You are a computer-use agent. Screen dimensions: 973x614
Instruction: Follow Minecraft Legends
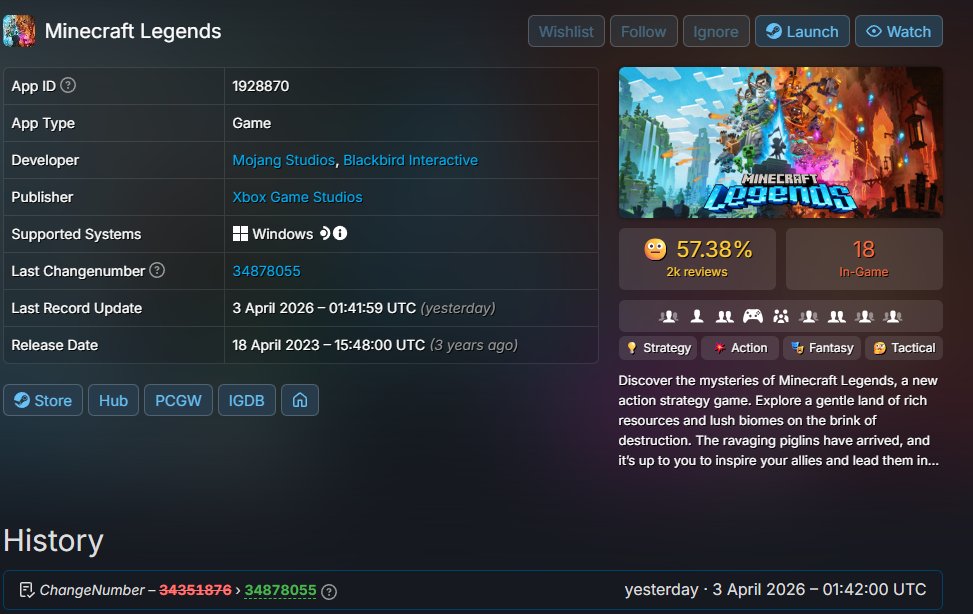643,31
